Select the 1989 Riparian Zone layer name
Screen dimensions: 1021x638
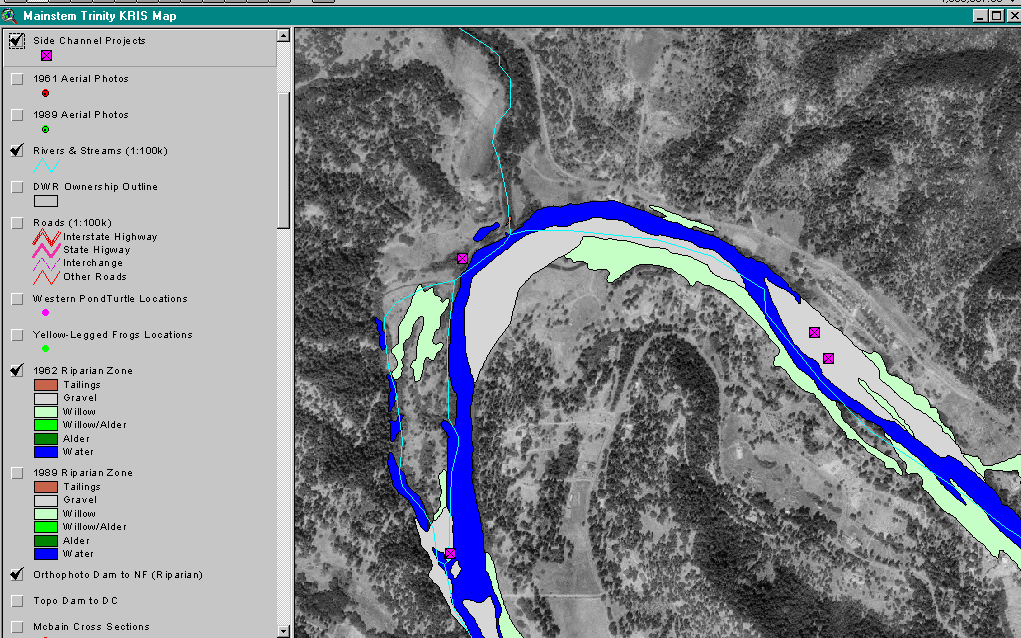click(x=83, y=473)
